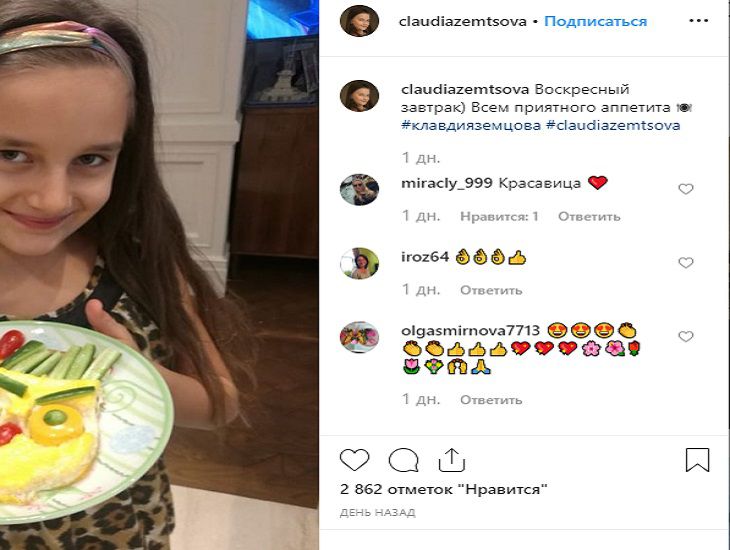Image resolution: width=730 pixels, height=550 pixels.
Task: Open olgasmirnova7713's profile avatar
Action: 359,337
